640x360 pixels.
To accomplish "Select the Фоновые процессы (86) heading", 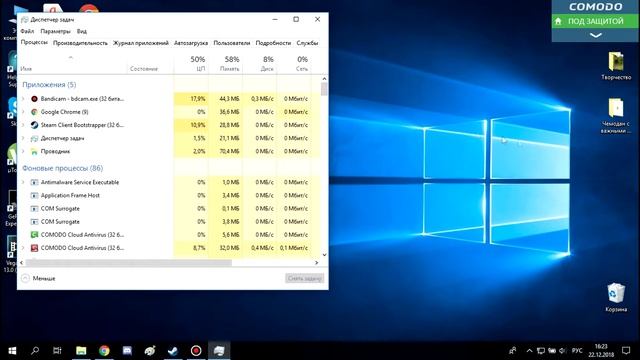I will click(x=62, y=168).
